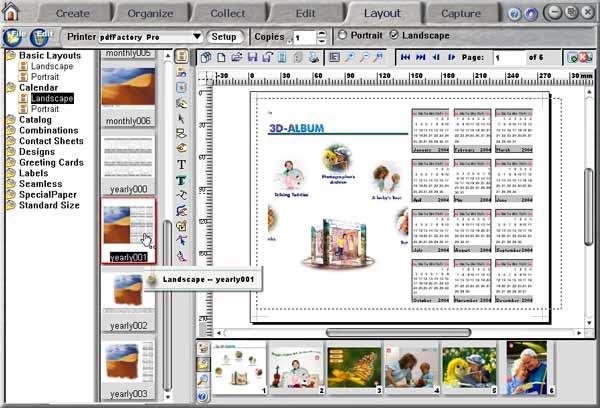This screenshot has height=408, width=600.
Task: Click the open folder icon in toolbar
Action: [x=237, y=58]
